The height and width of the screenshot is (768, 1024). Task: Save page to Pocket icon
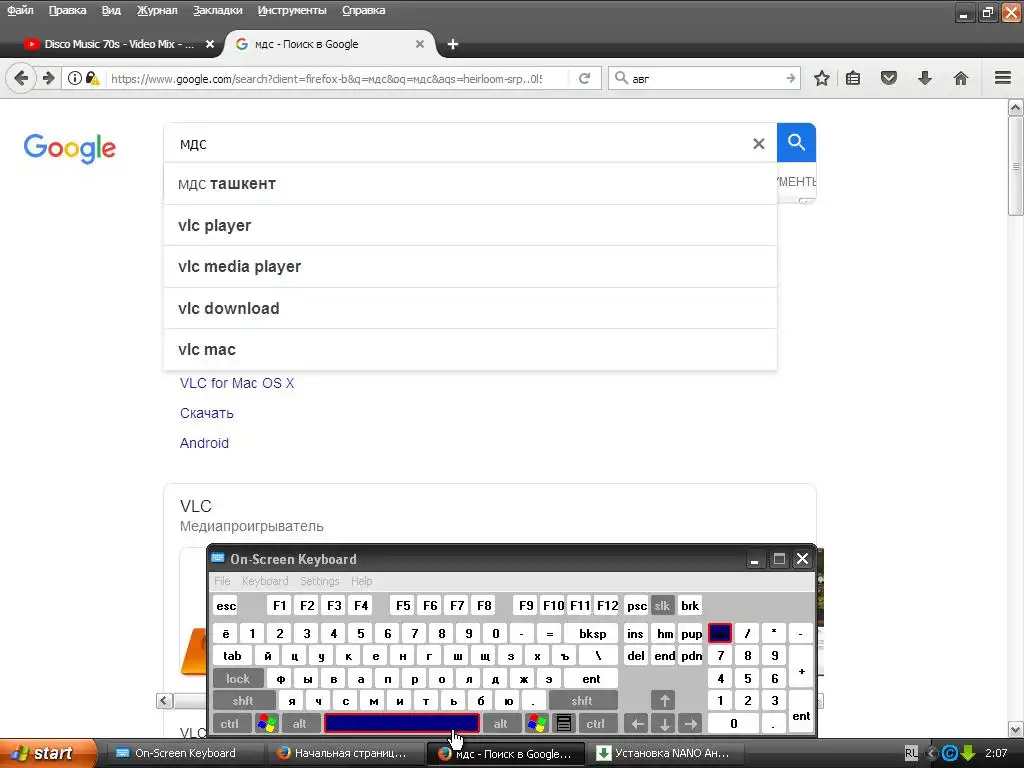pos(889,78)
